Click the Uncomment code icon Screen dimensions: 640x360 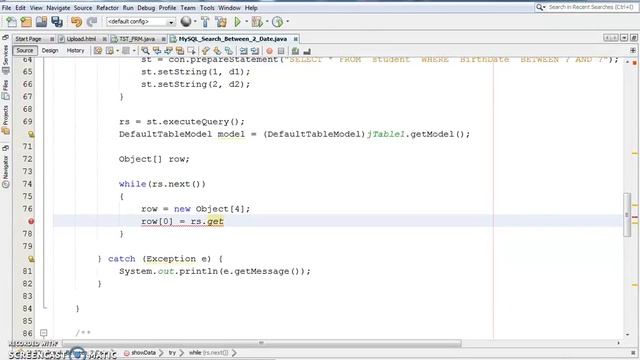(x=307, y=51)
